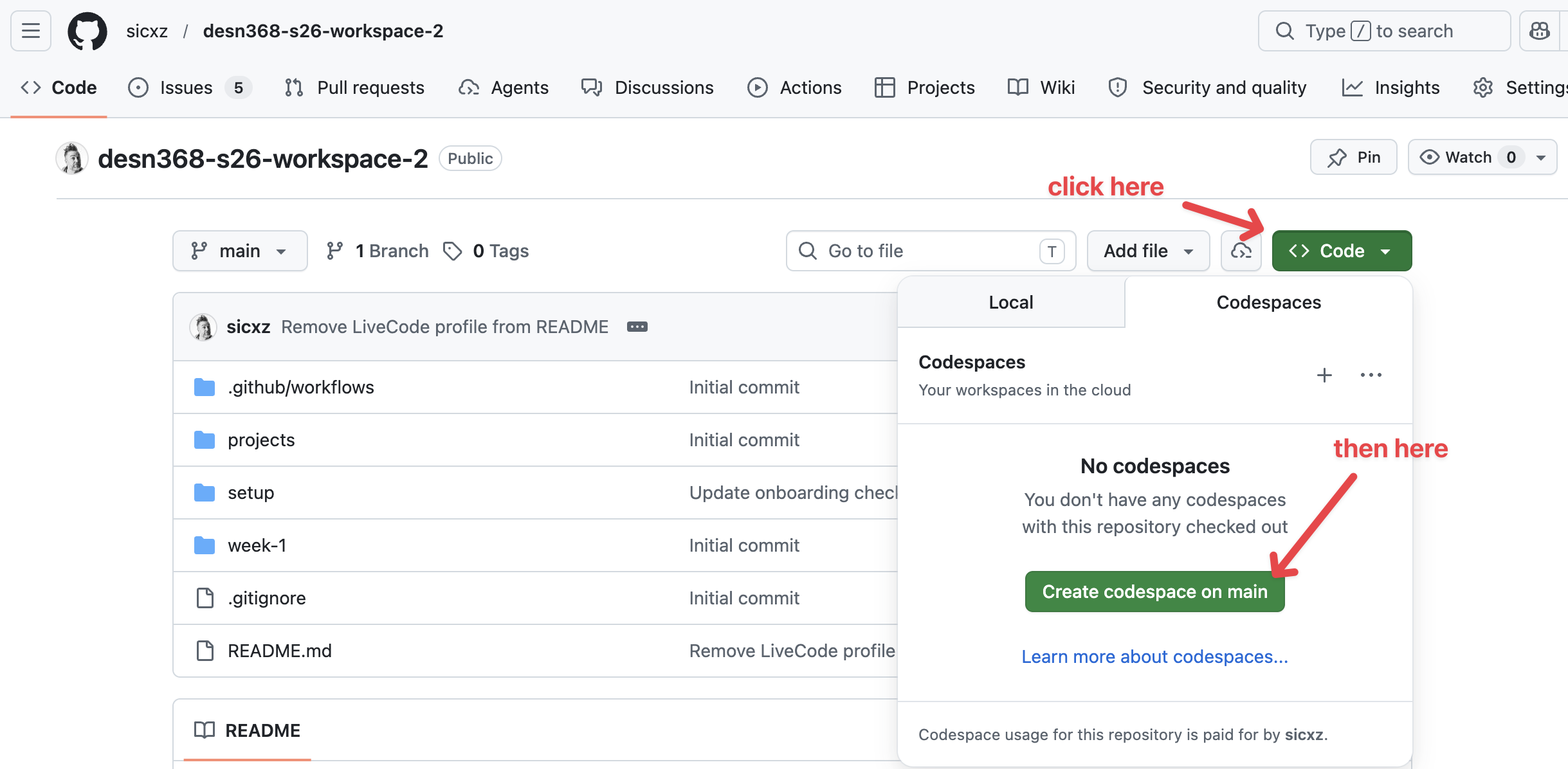
Task: Expand the Watch notifications dropdown arrow
Action: click(x=1541, y=158)
